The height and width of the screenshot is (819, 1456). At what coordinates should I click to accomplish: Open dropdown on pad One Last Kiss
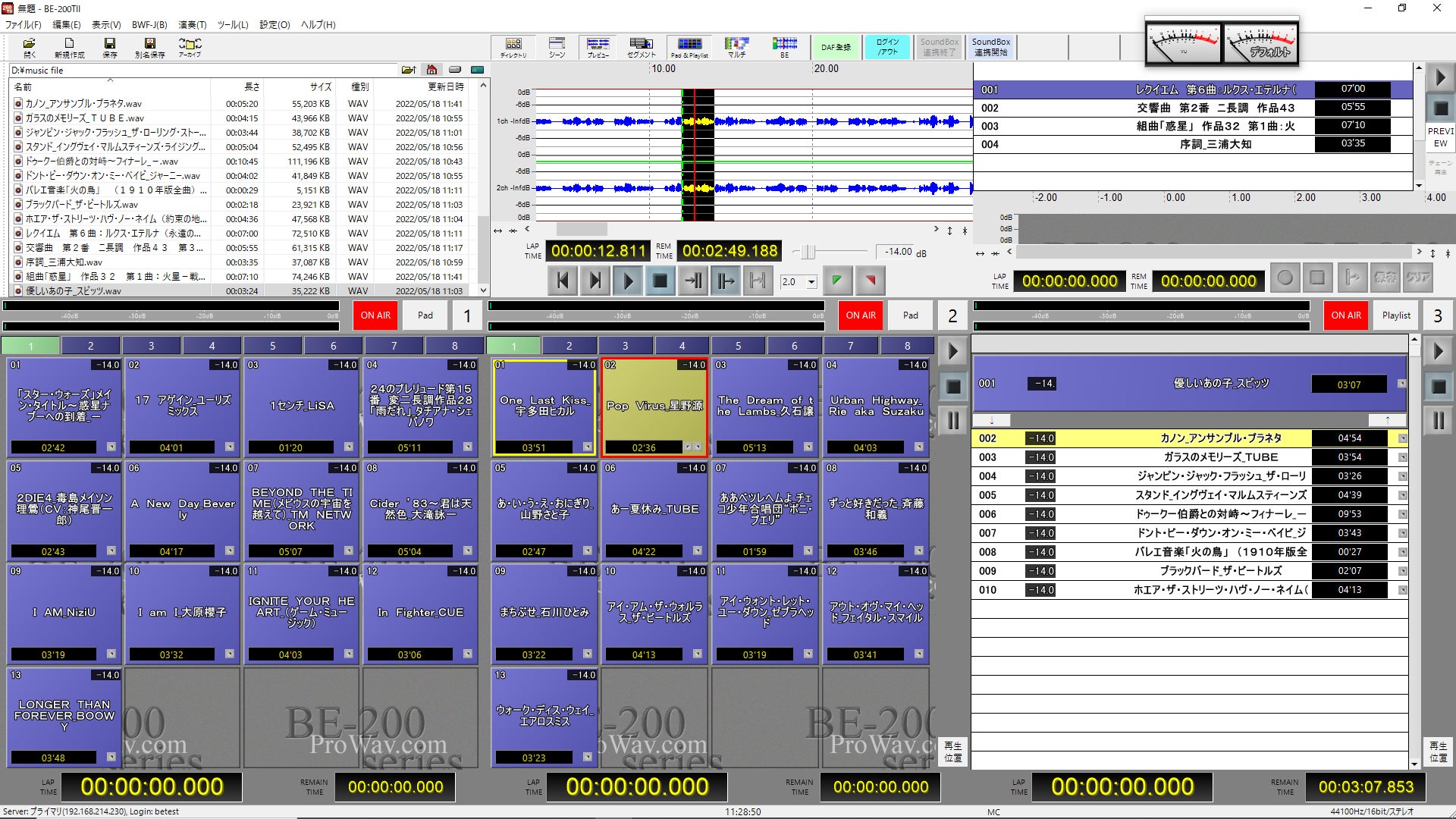click(x=588, y=447)
